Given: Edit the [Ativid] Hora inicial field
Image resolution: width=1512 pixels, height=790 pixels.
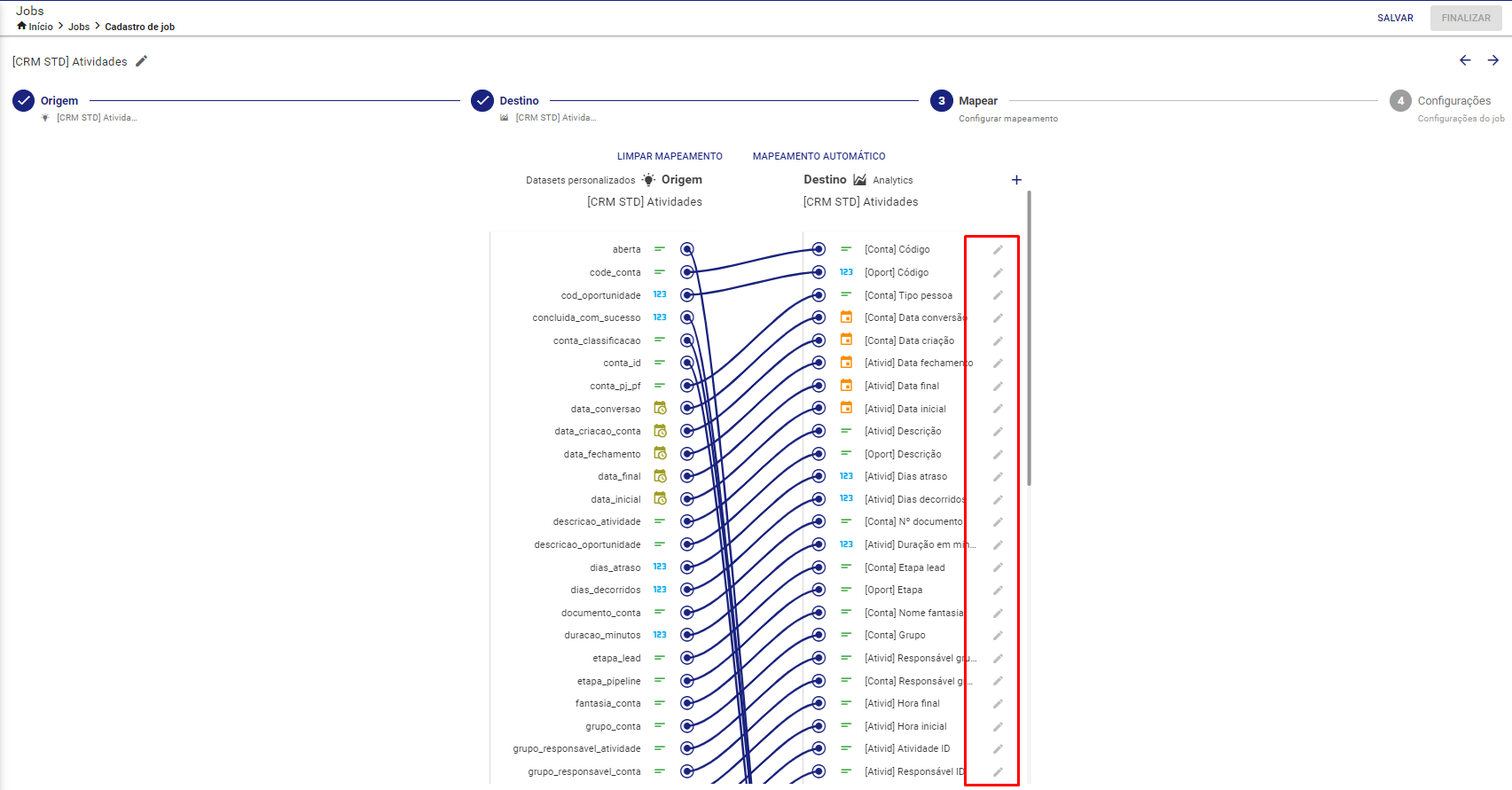Looking at the screenshot, I should (998, 727).
